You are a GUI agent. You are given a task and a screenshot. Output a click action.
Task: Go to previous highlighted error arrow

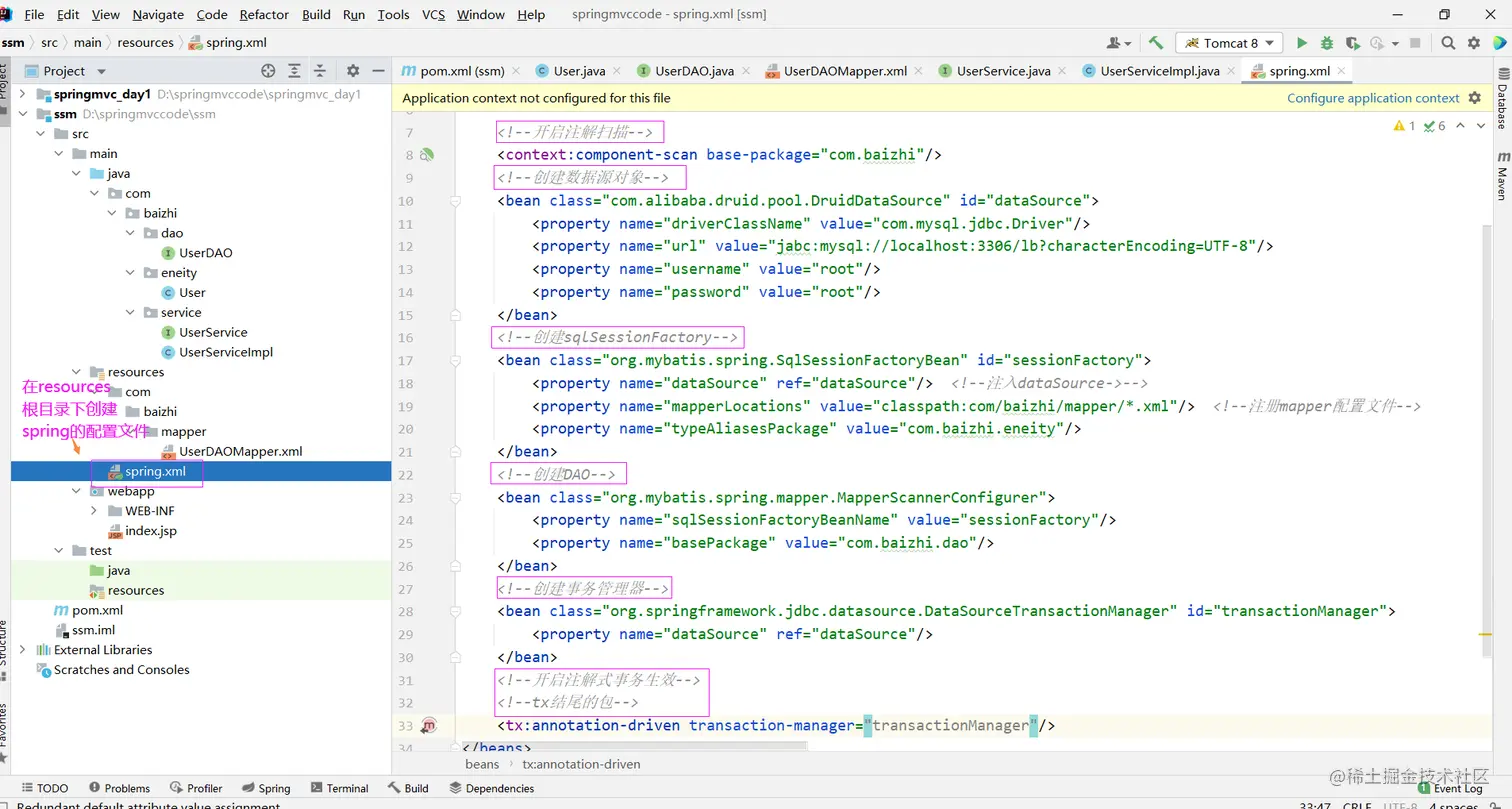click(1460, 126)
